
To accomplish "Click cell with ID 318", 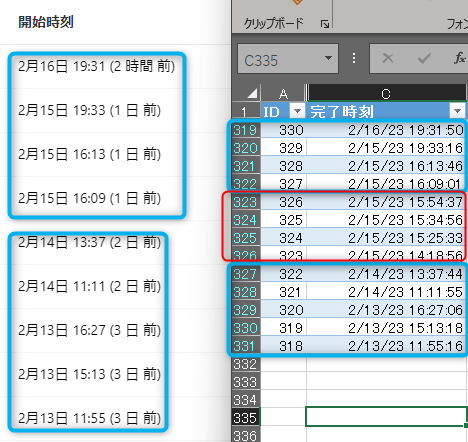I will [x=283, y=346].
